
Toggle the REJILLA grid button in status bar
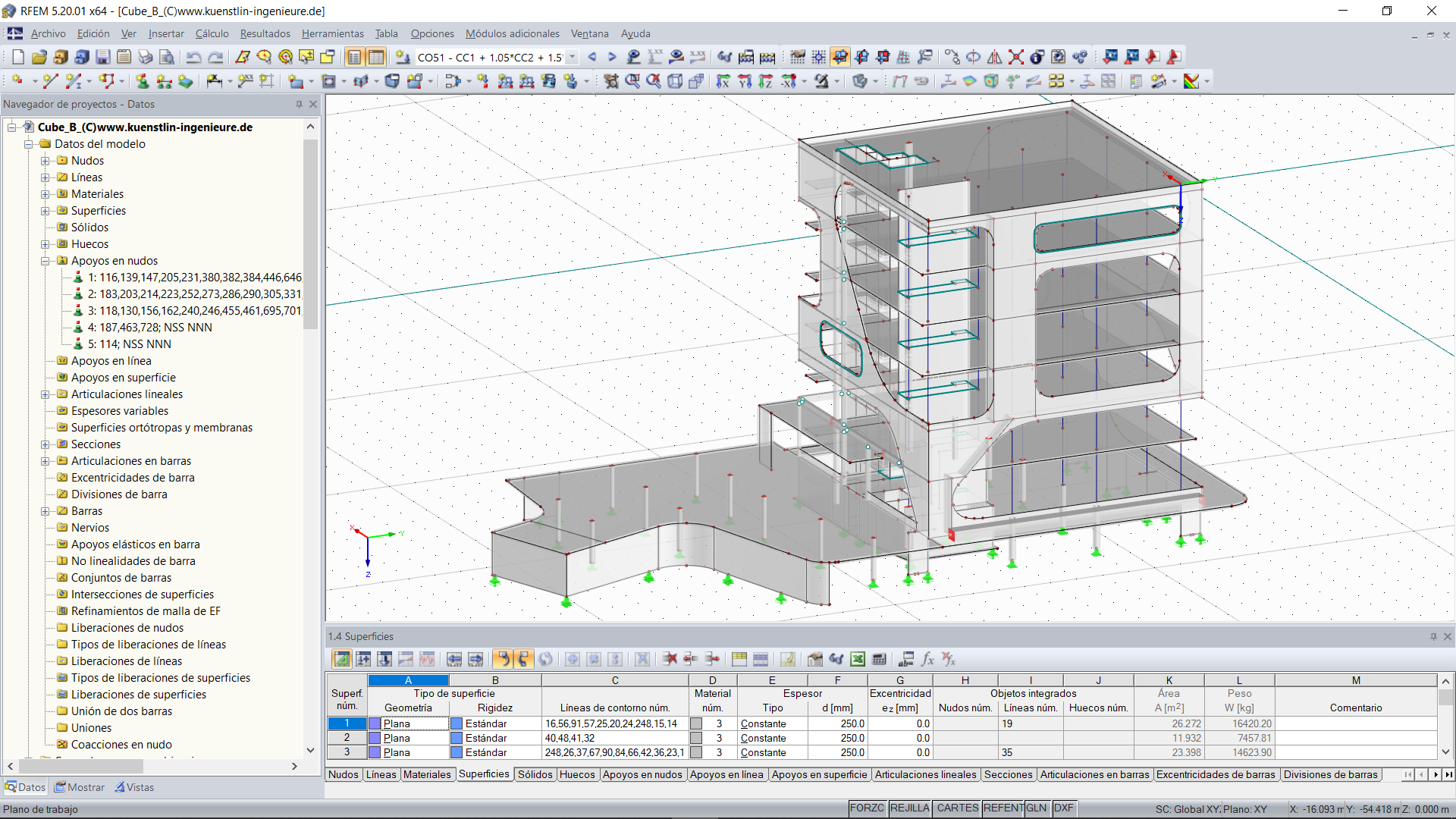point(909,808)
